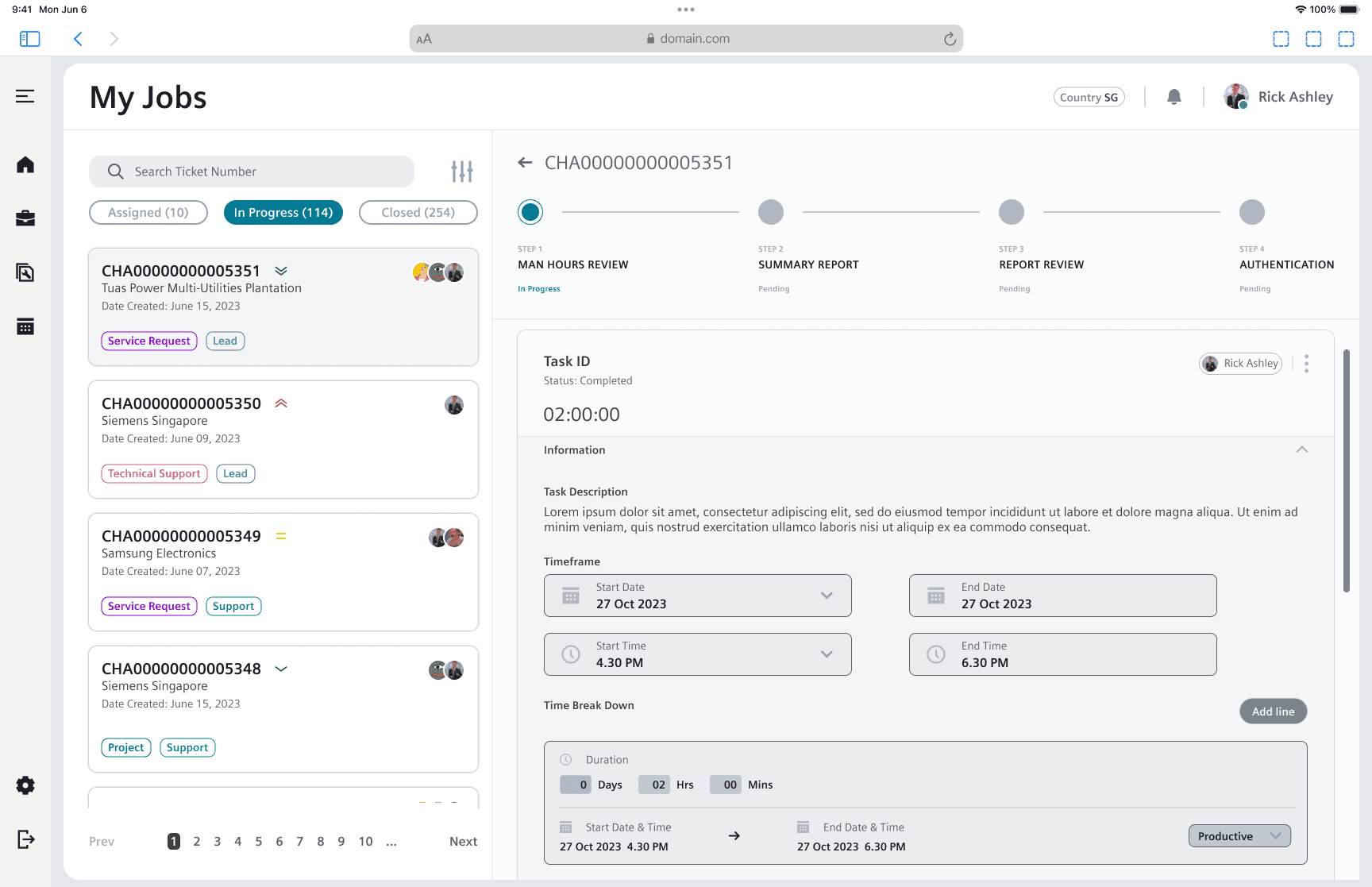Open Rick Ashley profile avatar in header
This screenshot has height=887, width=1372.
[1236, 97]
